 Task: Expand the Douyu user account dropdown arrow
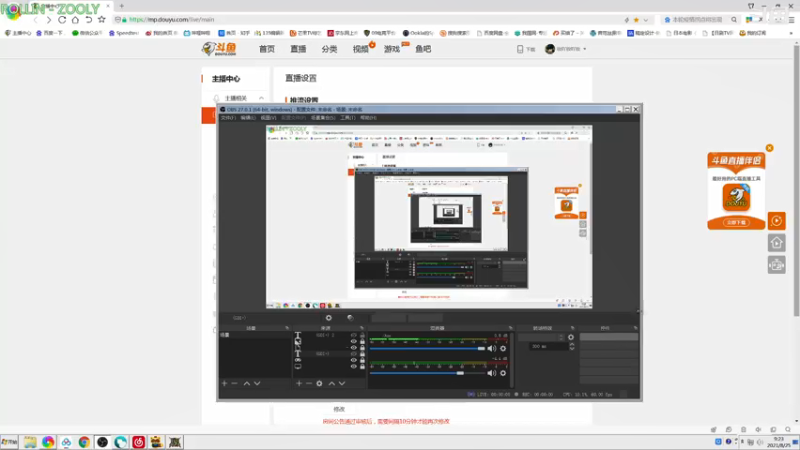coord(585,49)
